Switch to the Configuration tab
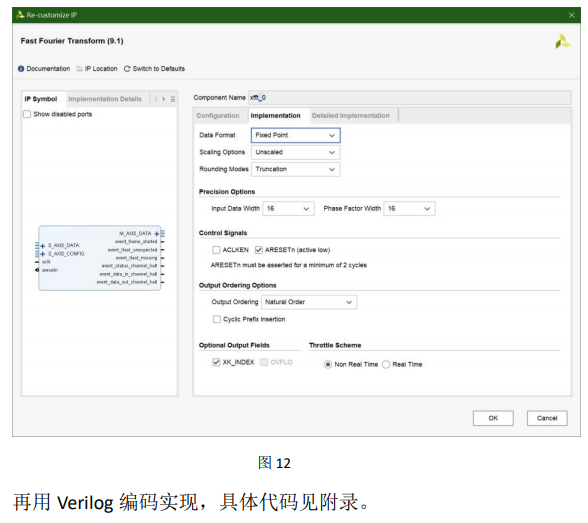This screenshot has height=523, width=588. [218, 116]
